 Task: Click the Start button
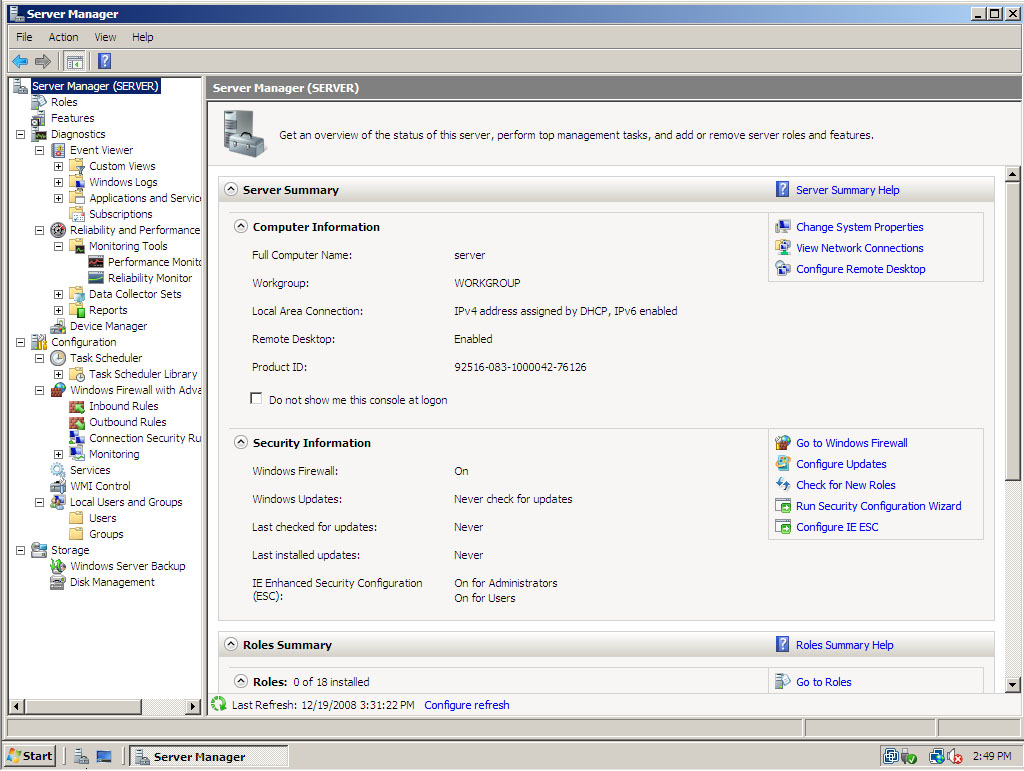(30, 756)
